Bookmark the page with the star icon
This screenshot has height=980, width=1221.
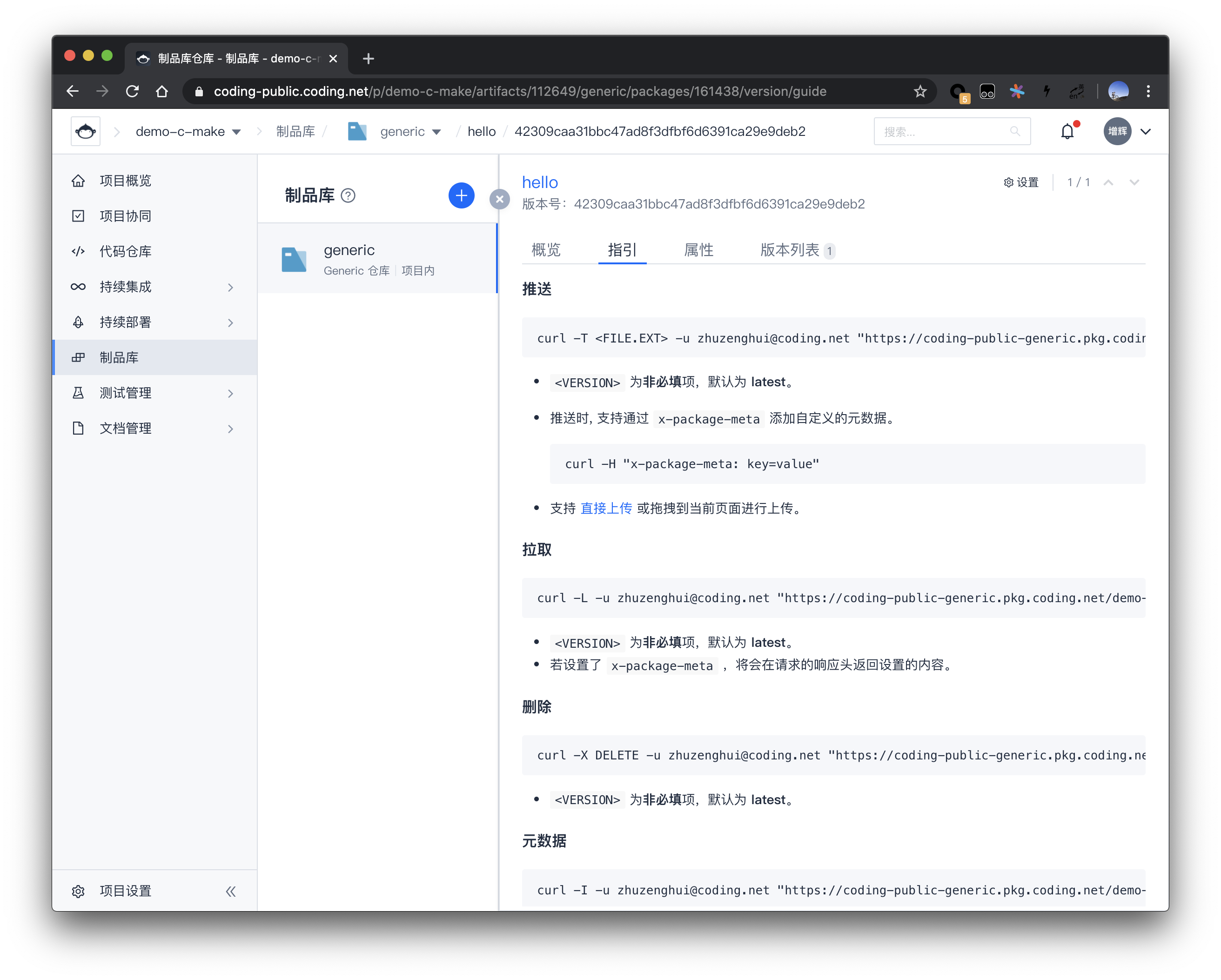(x=920, y=91)
